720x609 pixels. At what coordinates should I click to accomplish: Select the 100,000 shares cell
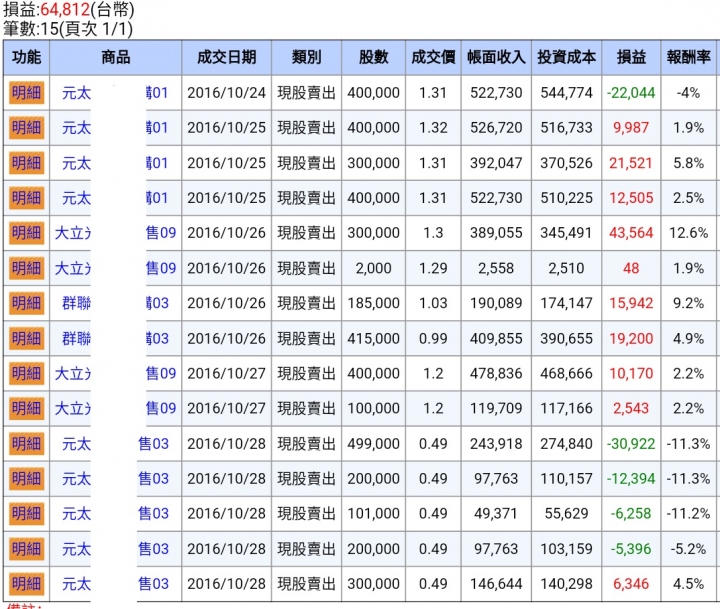coord(373,408)
